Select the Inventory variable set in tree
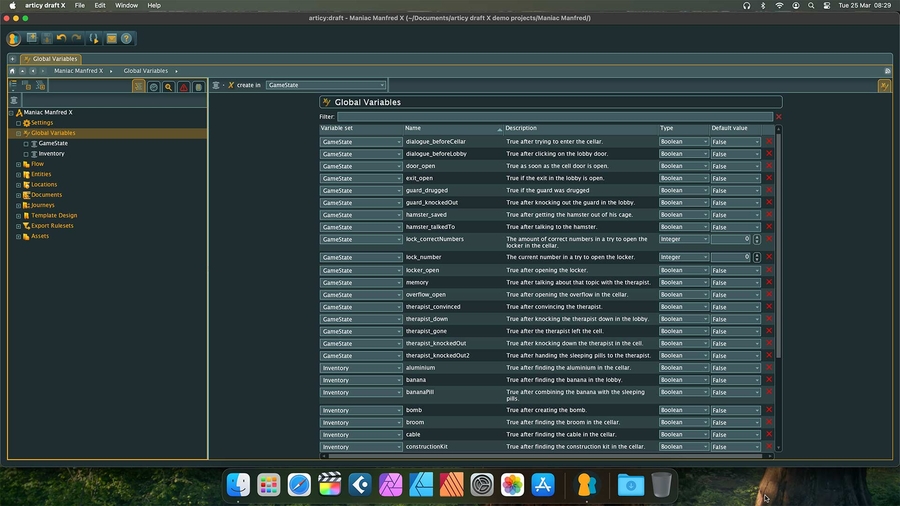 coord(51,154)
